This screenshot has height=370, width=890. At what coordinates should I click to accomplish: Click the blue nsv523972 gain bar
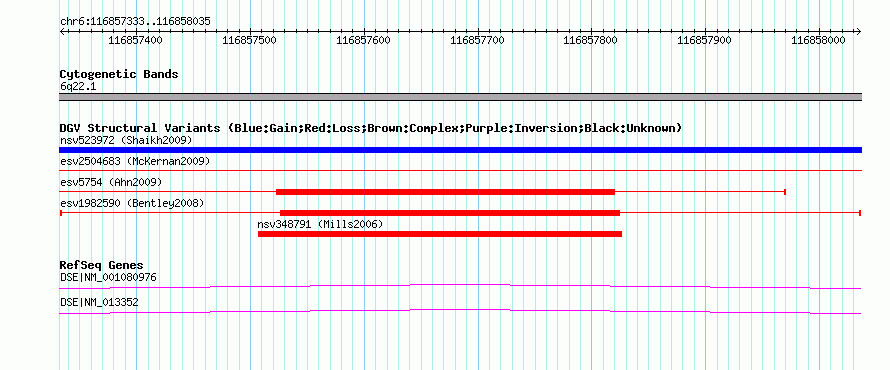(x=460, y=150)
